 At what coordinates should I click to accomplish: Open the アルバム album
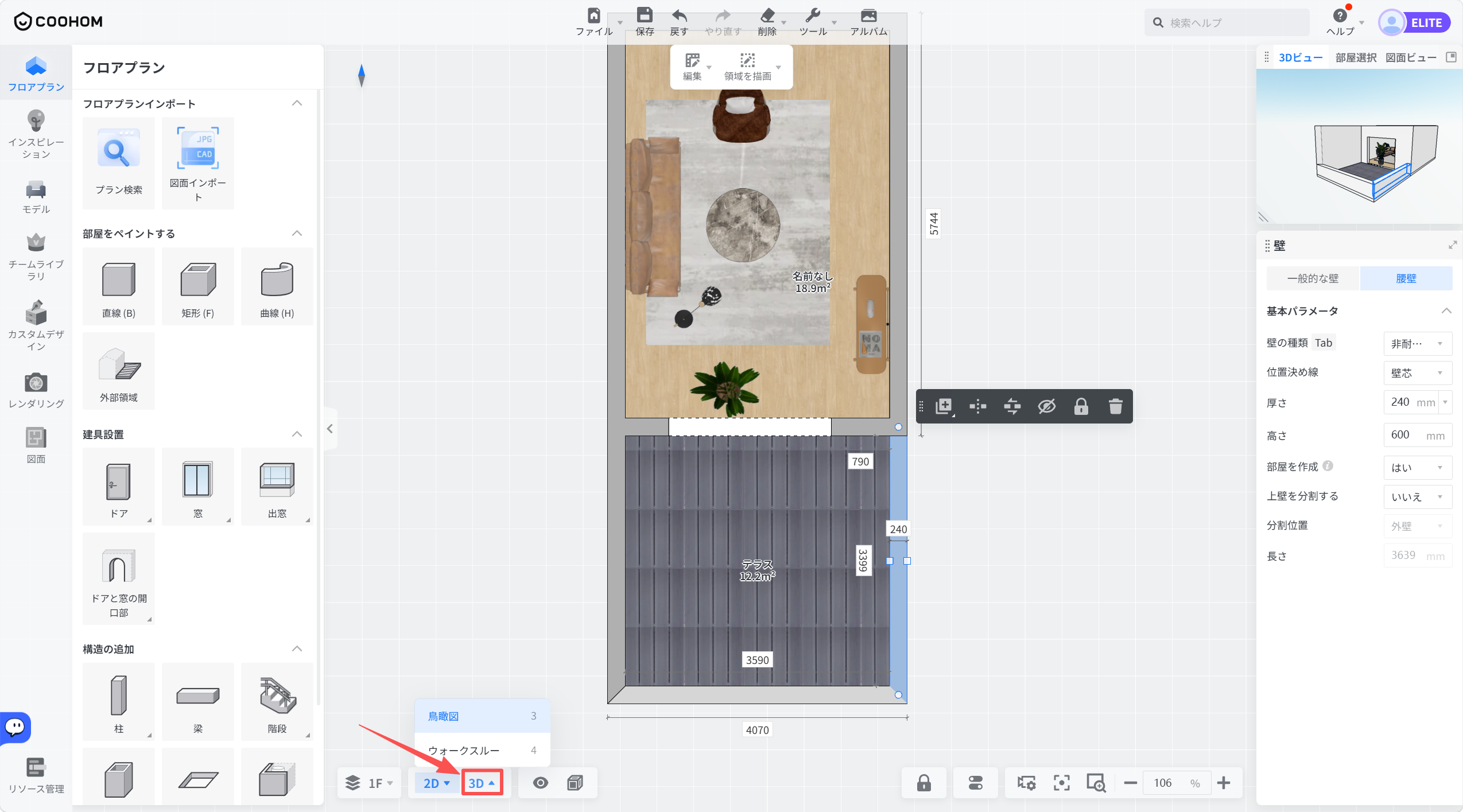click(x=868, y=22)
